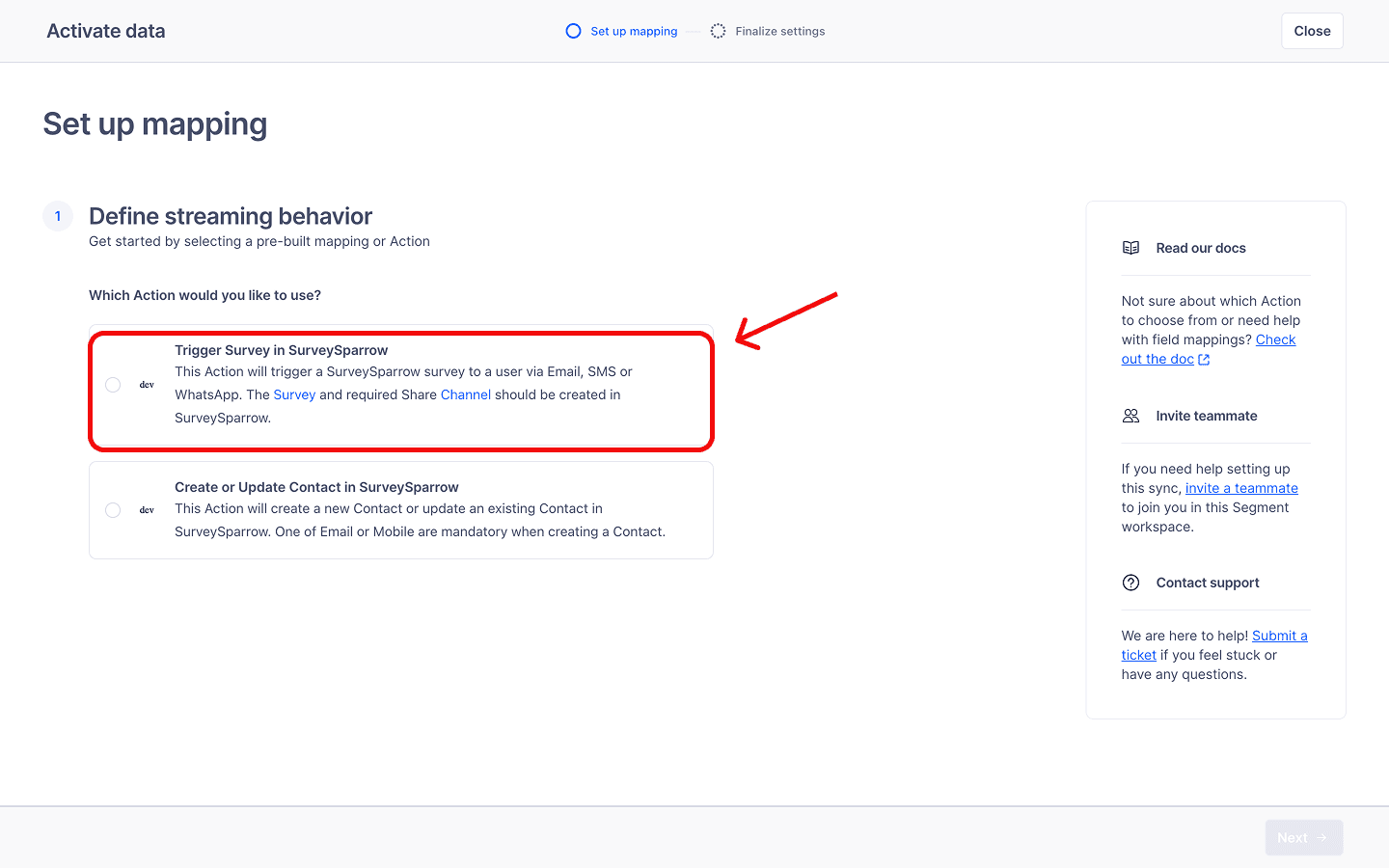The height and width of the screenshot is (868, 1389).
Task: Open the Survey link in the action description
Action: 294,394
